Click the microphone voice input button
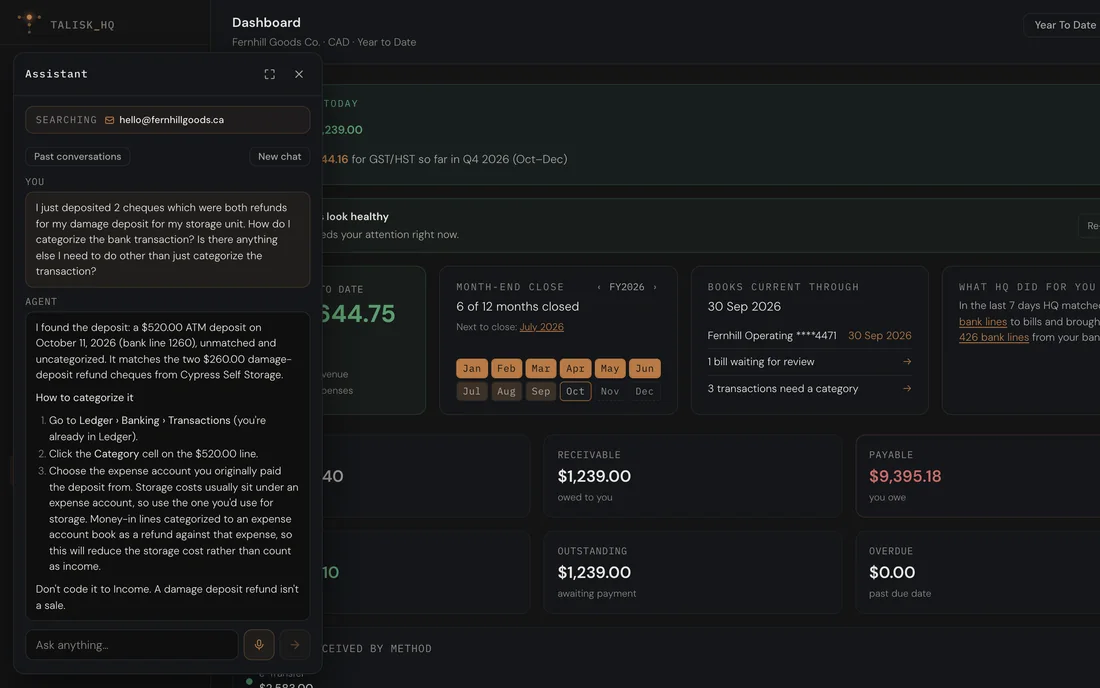This screenshot has width=1100, height=688. (259, 645)
